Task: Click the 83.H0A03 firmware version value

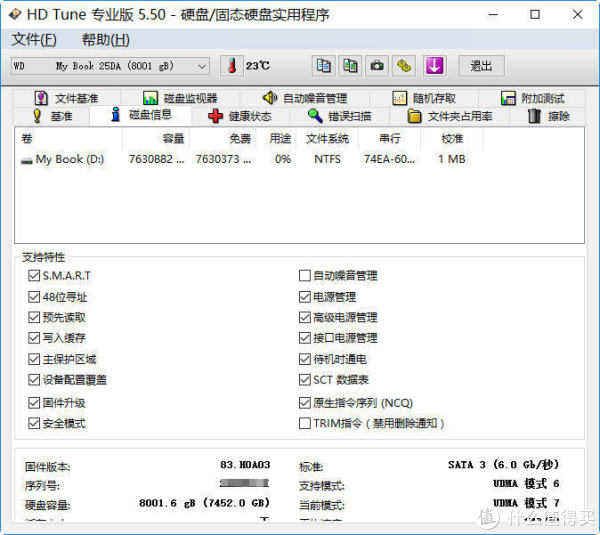Action: (245, 465)
